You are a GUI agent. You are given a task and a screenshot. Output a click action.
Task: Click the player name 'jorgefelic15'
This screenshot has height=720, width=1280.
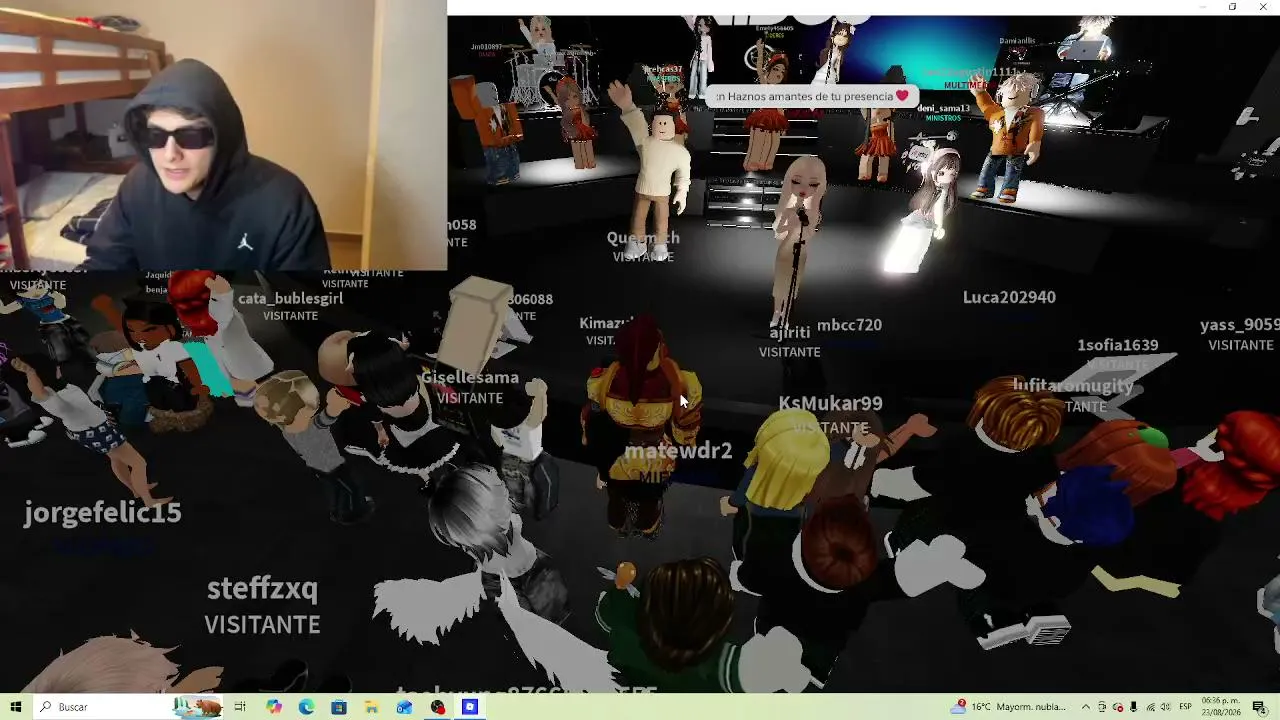point(103,513)
